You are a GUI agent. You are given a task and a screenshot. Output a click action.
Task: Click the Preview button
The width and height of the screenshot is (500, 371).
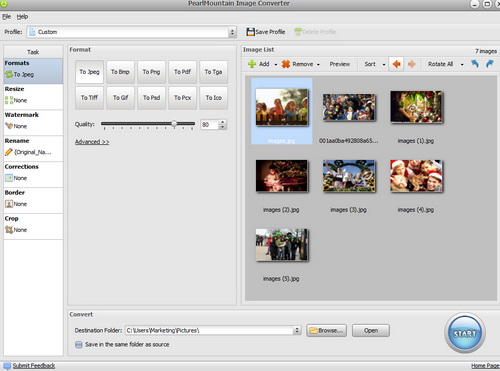coord(340,64)
